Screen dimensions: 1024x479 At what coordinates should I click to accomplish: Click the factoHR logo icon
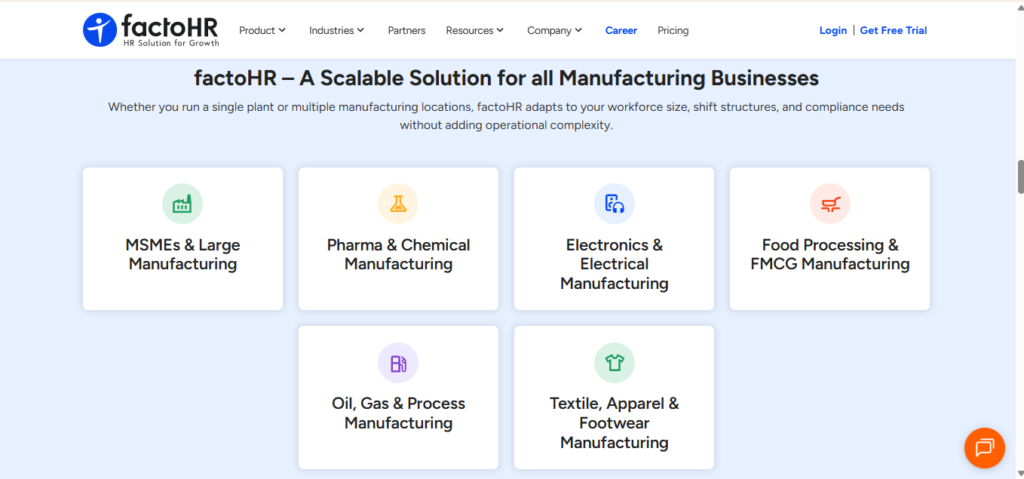pos(99,30)
